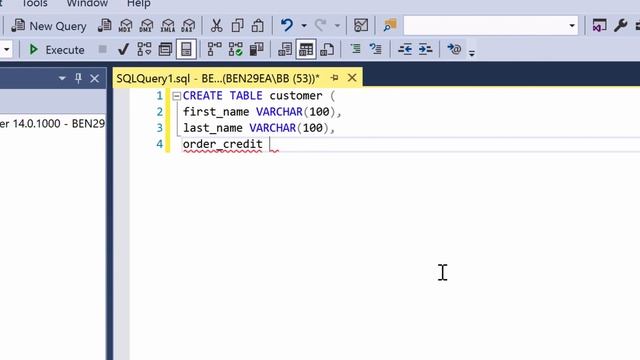Cancel the executing query (stop)

click(x=102, y=49)
